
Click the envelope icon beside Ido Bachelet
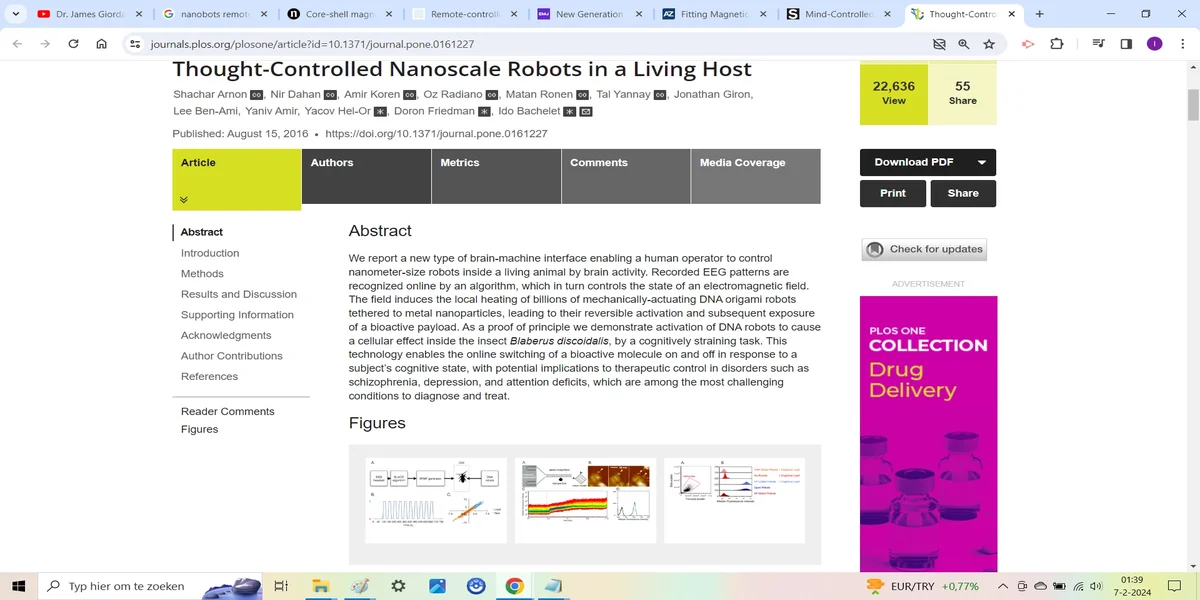point(586,111)
